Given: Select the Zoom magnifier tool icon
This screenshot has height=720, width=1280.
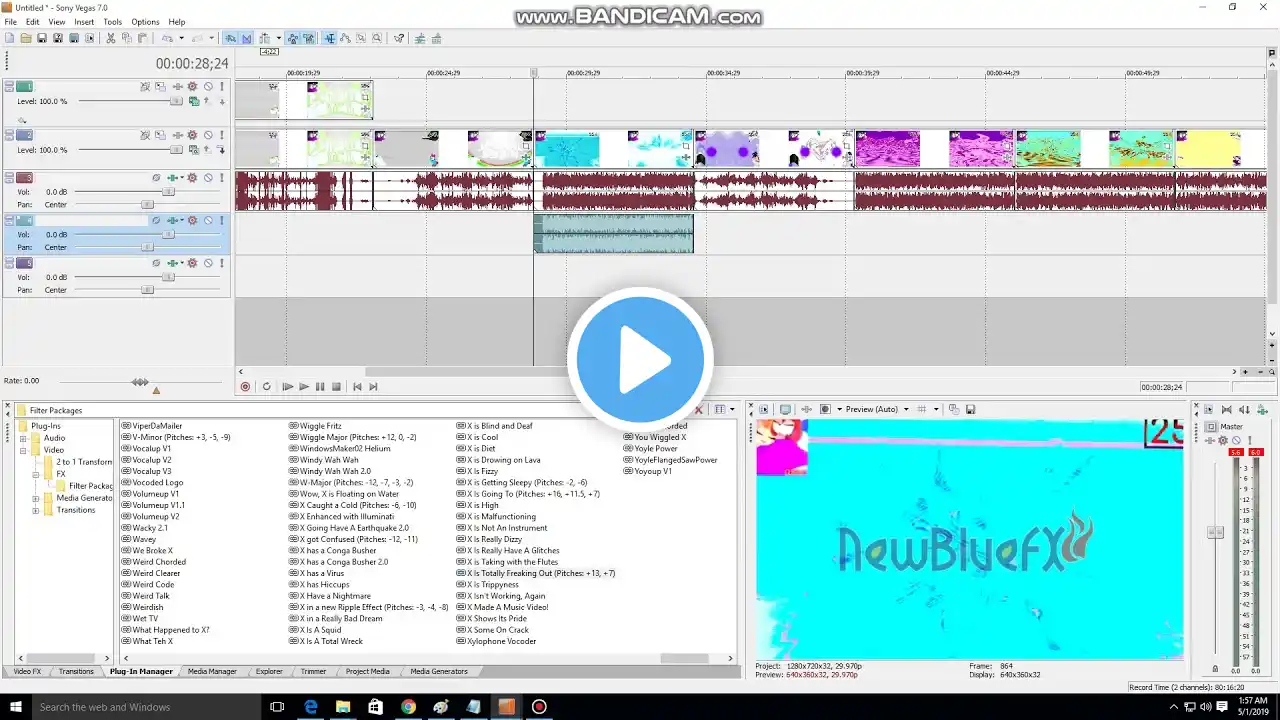Looking at the screenshot, I should coord(377,38).
